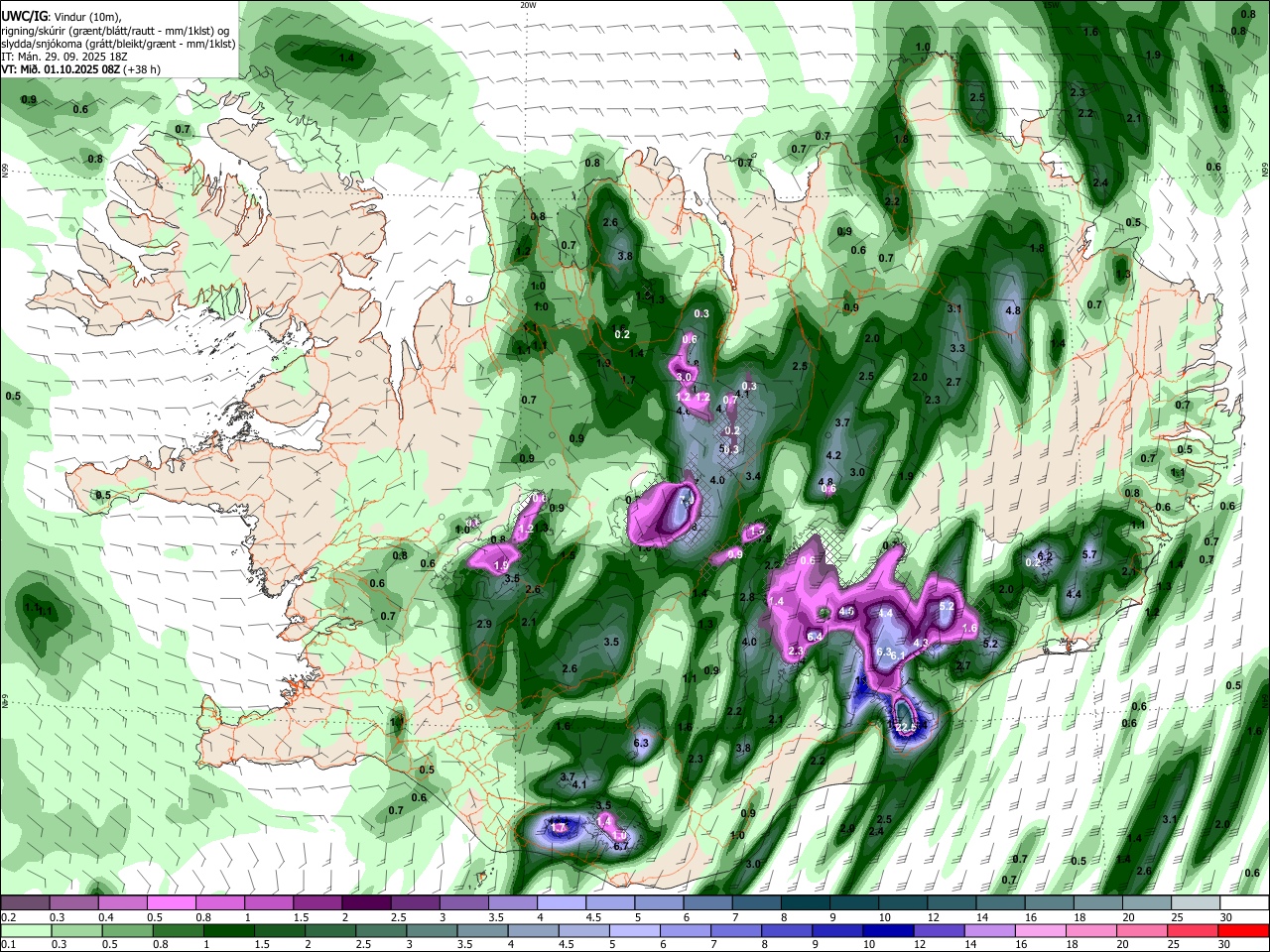Select top legend swatch between 0.2 and 0.3
Viewport: 1270px width, 952px height.
coord(24,902)
